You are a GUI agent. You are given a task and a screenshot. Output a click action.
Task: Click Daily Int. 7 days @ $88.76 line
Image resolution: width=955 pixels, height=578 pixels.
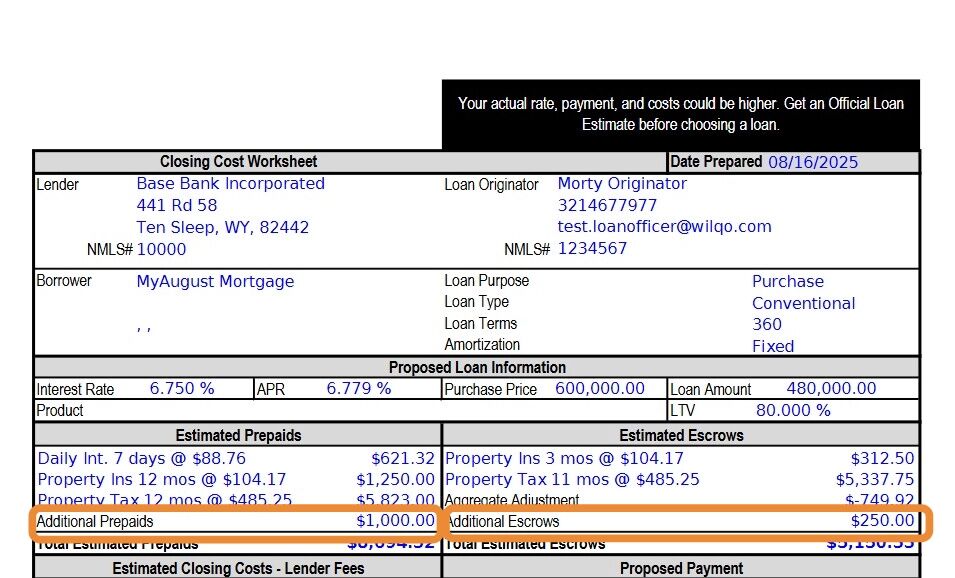point(141,458)
